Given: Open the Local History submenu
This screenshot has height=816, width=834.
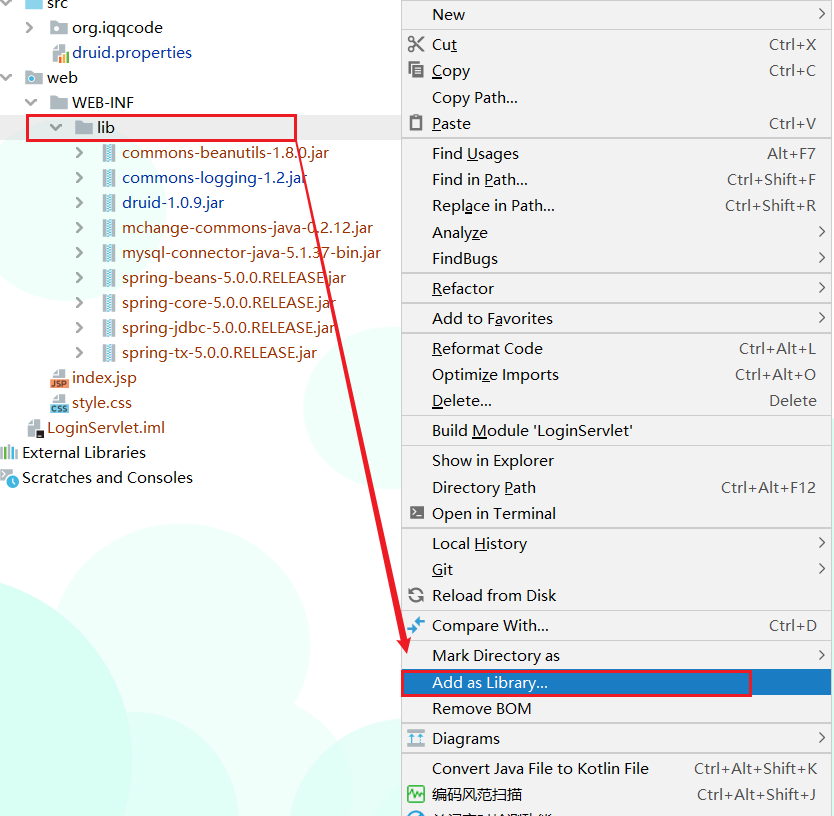Looking at the screenshot, I should [x=616, y=544].
